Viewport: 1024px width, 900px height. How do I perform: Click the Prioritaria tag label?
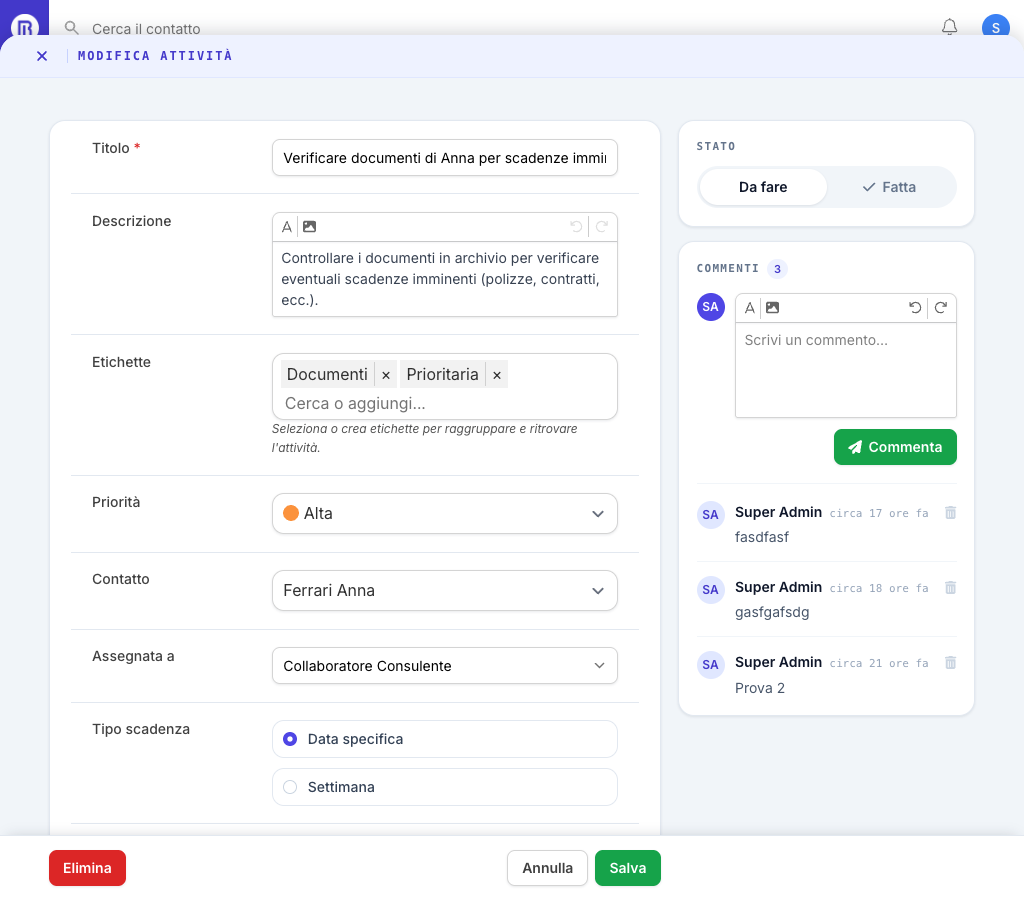(443, 374)
